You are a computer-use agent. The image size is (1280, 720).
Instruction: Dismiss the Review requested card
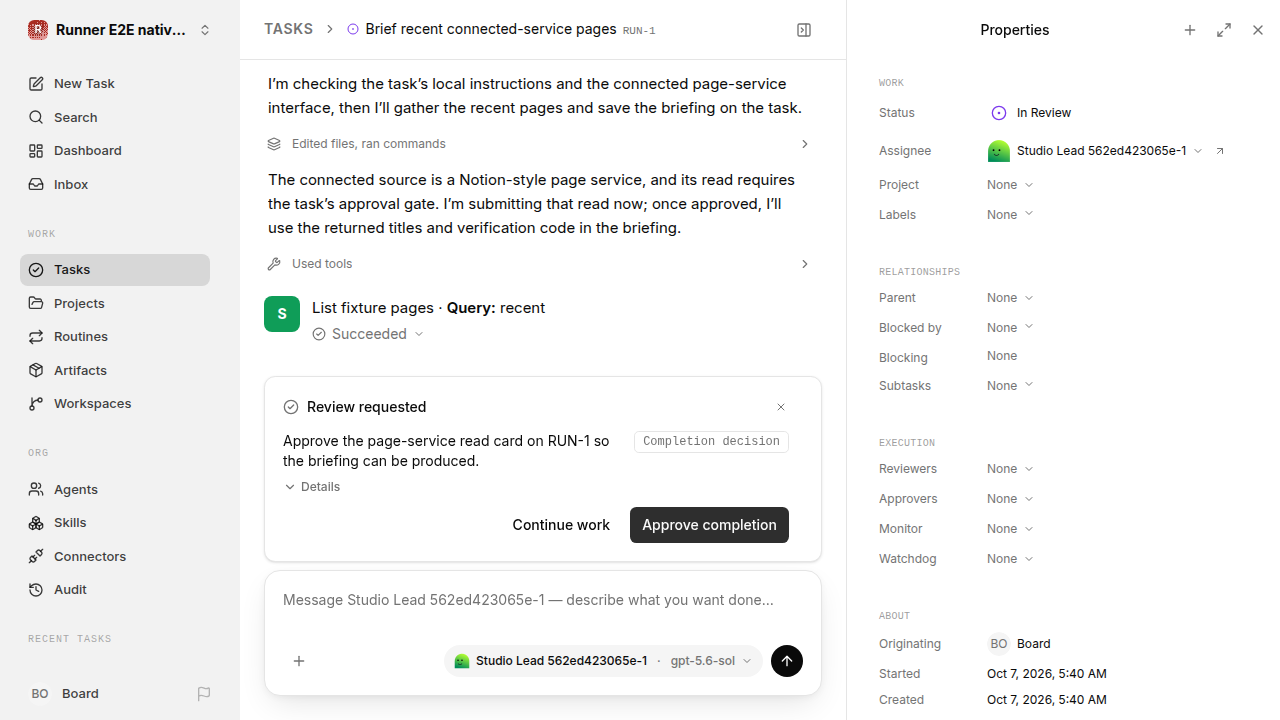pyautogui.click(x=781, y=407)
